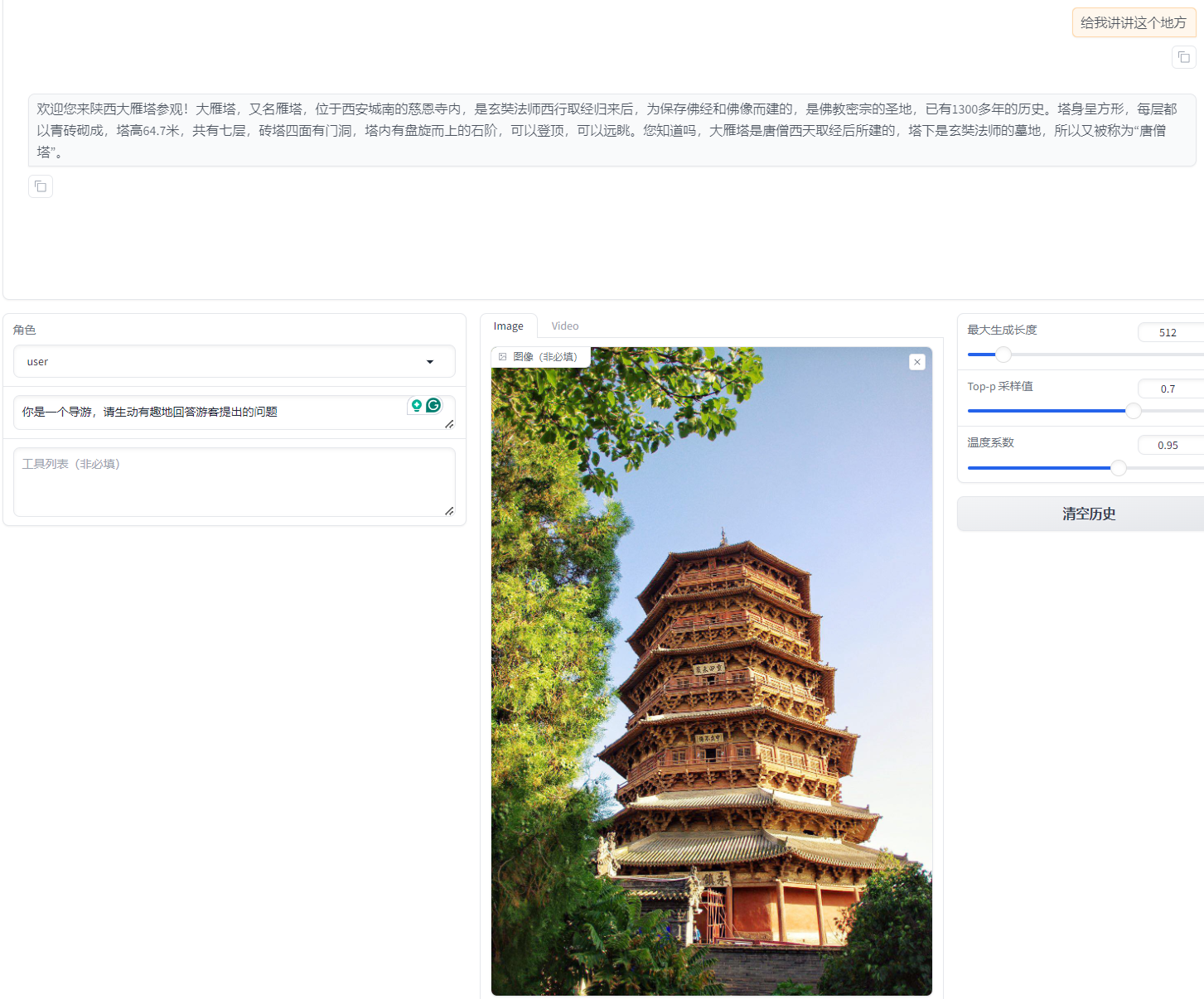1204x999 pixels.
Task: Open the Grammarly G icon in prompt box
Action: pos(433,405)
